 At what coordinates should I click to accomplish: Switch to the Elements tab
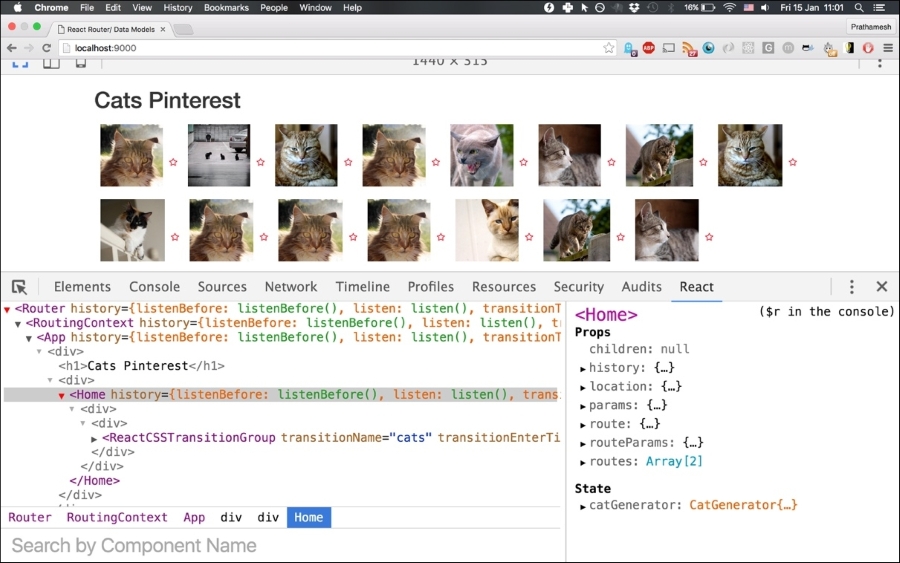click(x=82, y=286)
